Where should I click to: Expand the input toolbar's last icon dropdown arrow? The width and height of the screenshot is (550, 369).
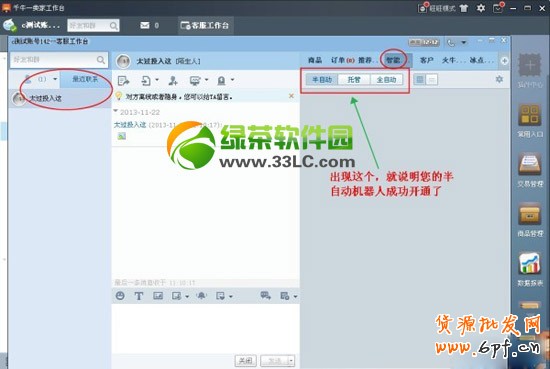click(295, 296)
